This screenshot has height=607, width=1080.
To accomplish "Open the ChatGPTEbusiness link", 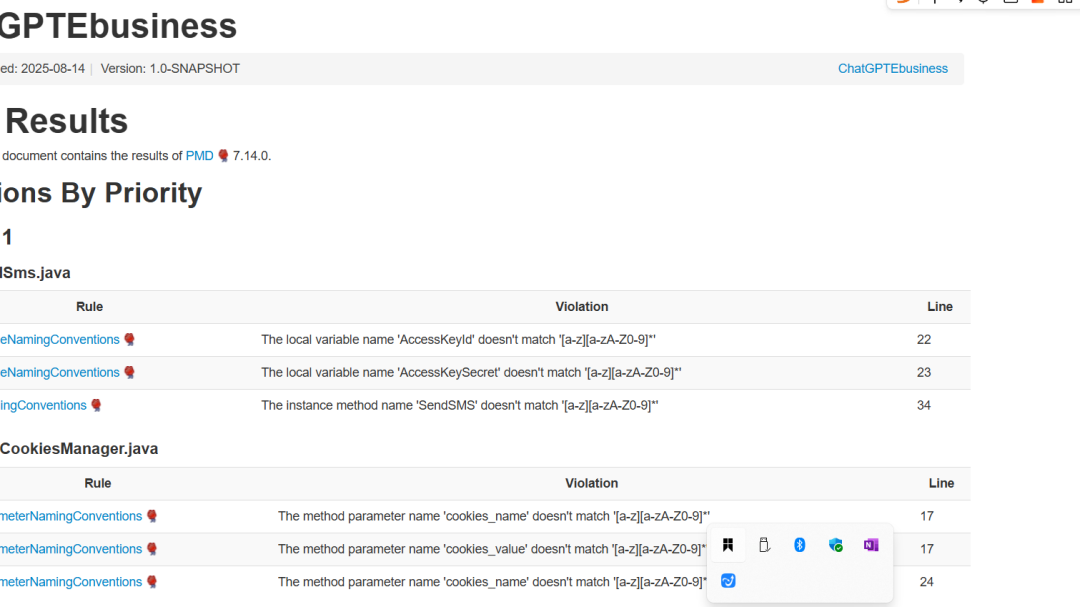I will (x=893, y=68).
